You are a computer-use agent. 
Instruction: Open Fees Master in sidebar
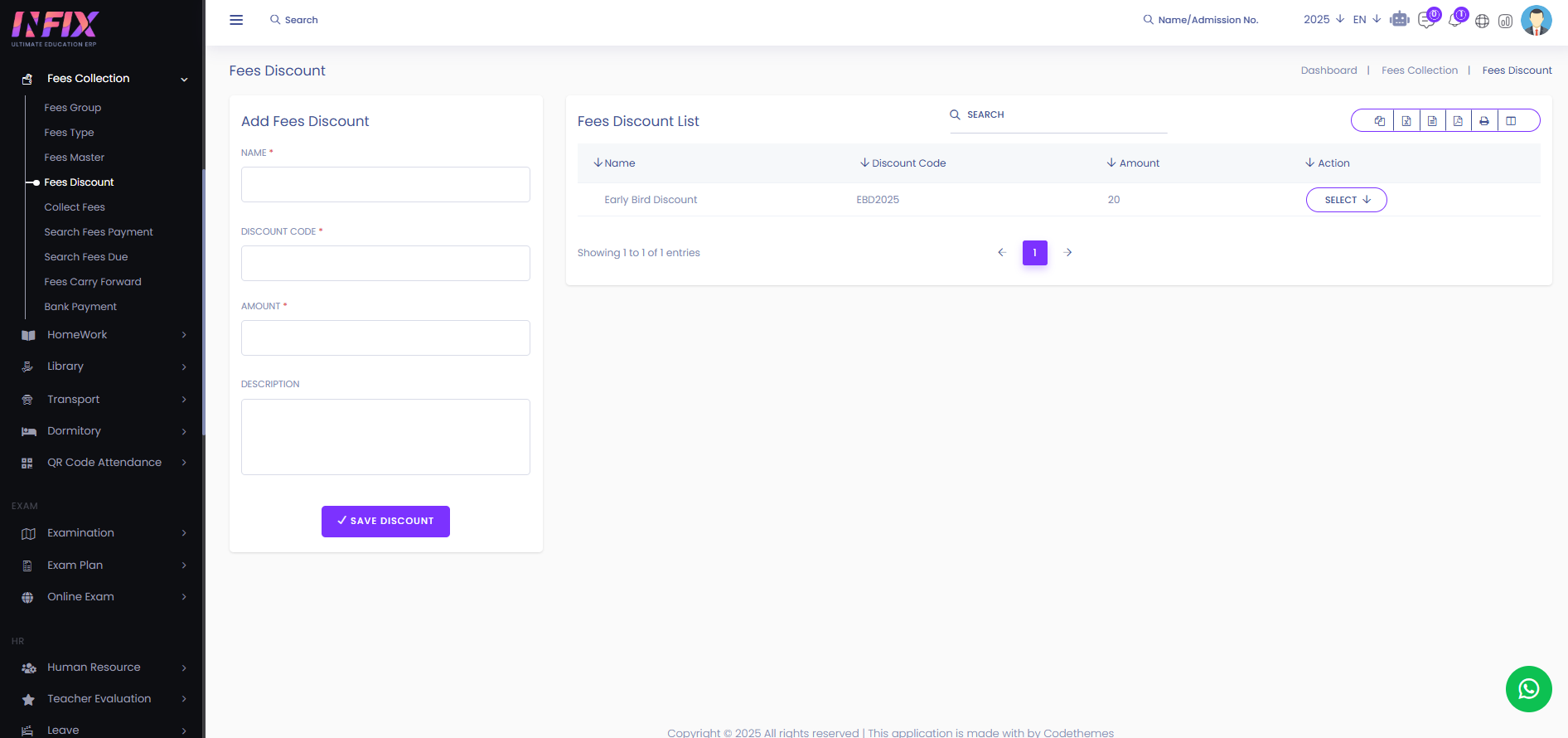75,158
